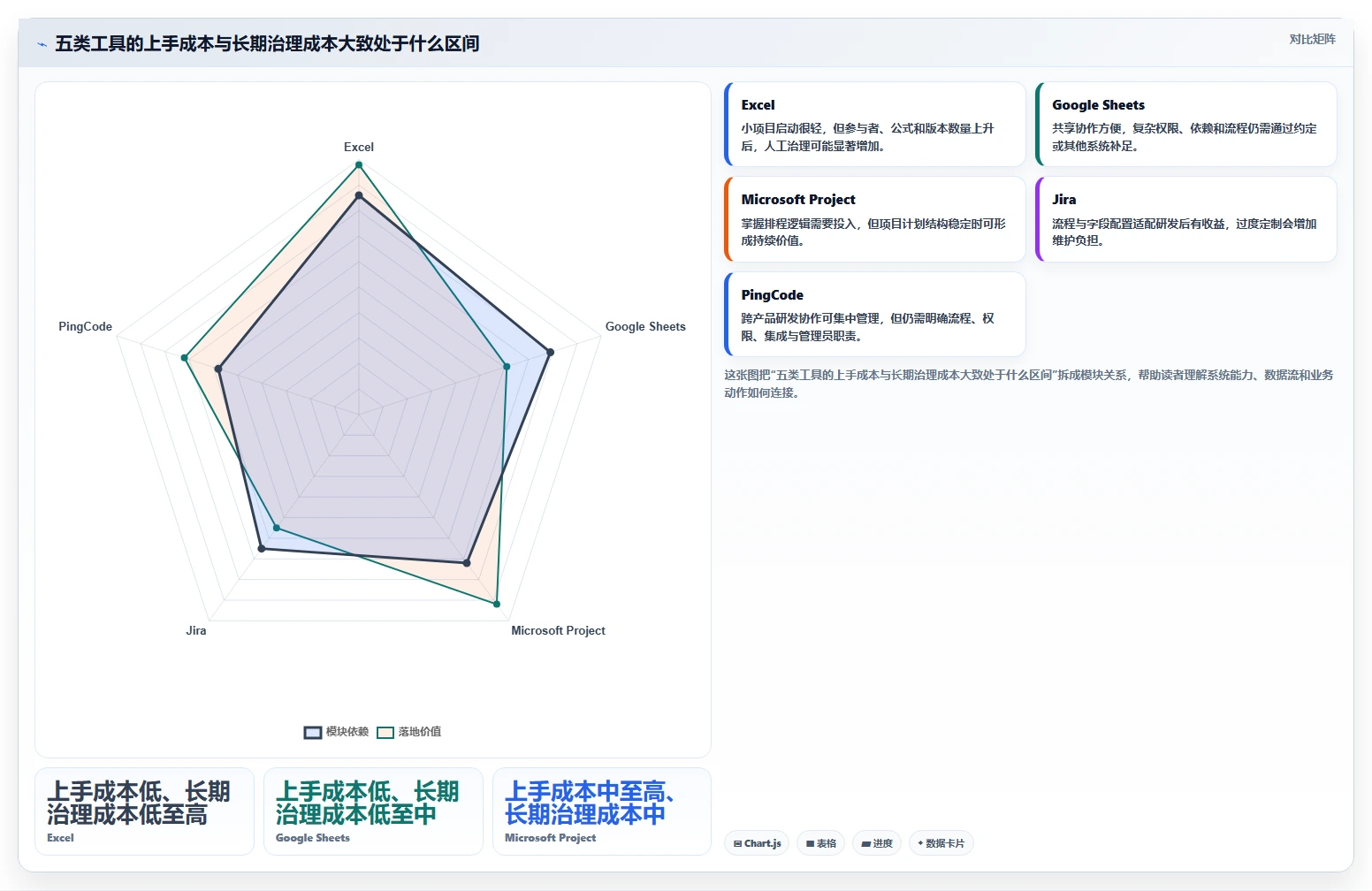Viewport: 1372px width, 891px height.
Task: Click the Excel axis label on the radar chart
Action: [359, 147]
